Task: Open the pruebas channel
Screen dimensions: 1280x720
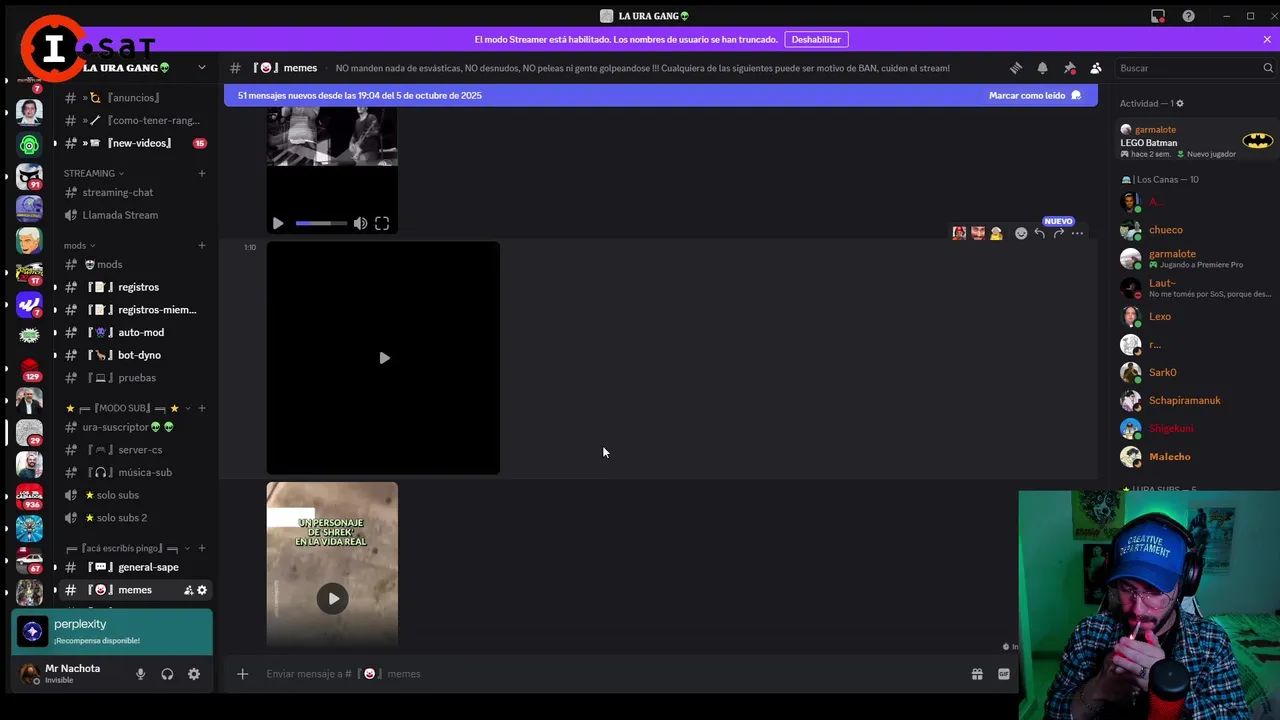Action: (x=135, y=378)
